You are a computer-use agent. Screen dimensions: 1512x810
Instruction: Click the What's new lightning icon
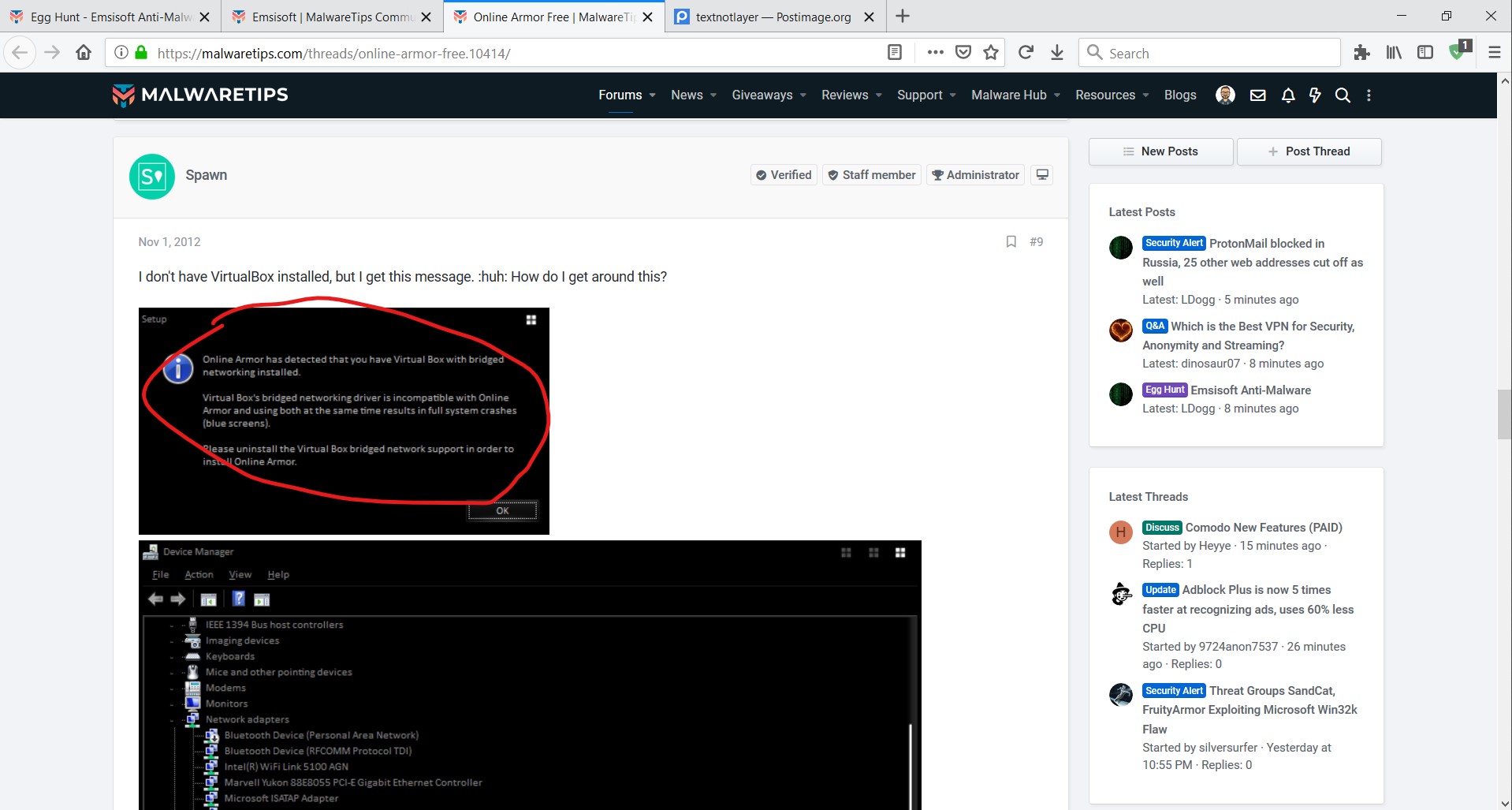point(1315,95)
